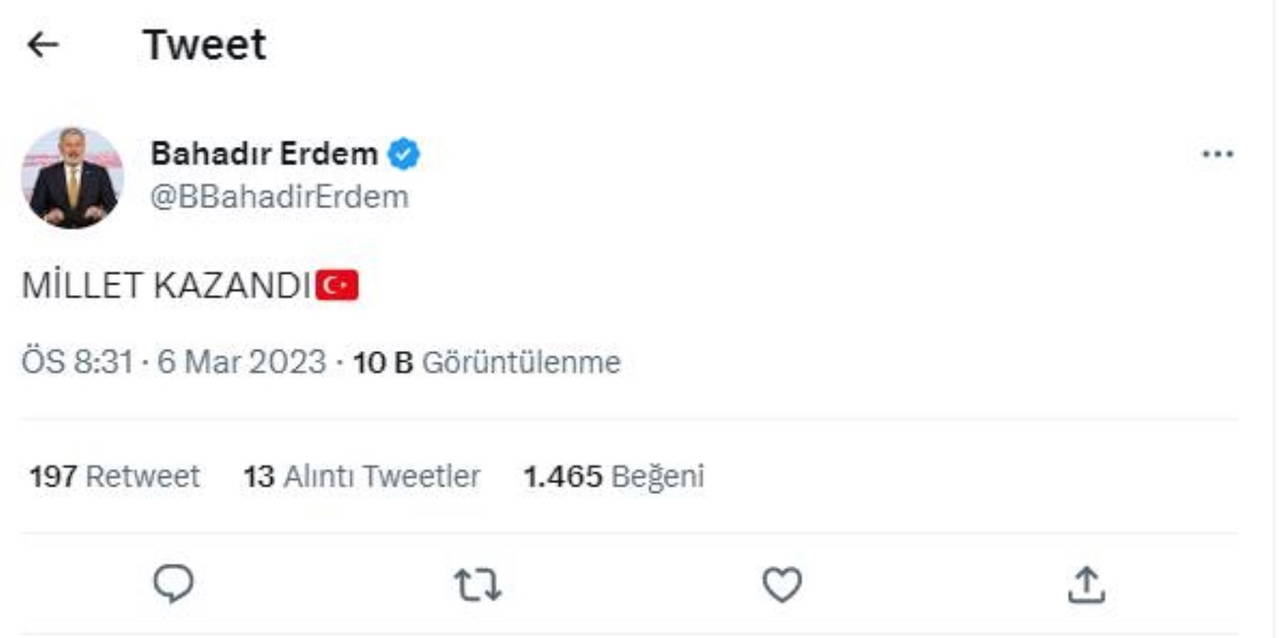1280x638 pixels.
Task: Click the Tweet page heading
Action: 204,45
